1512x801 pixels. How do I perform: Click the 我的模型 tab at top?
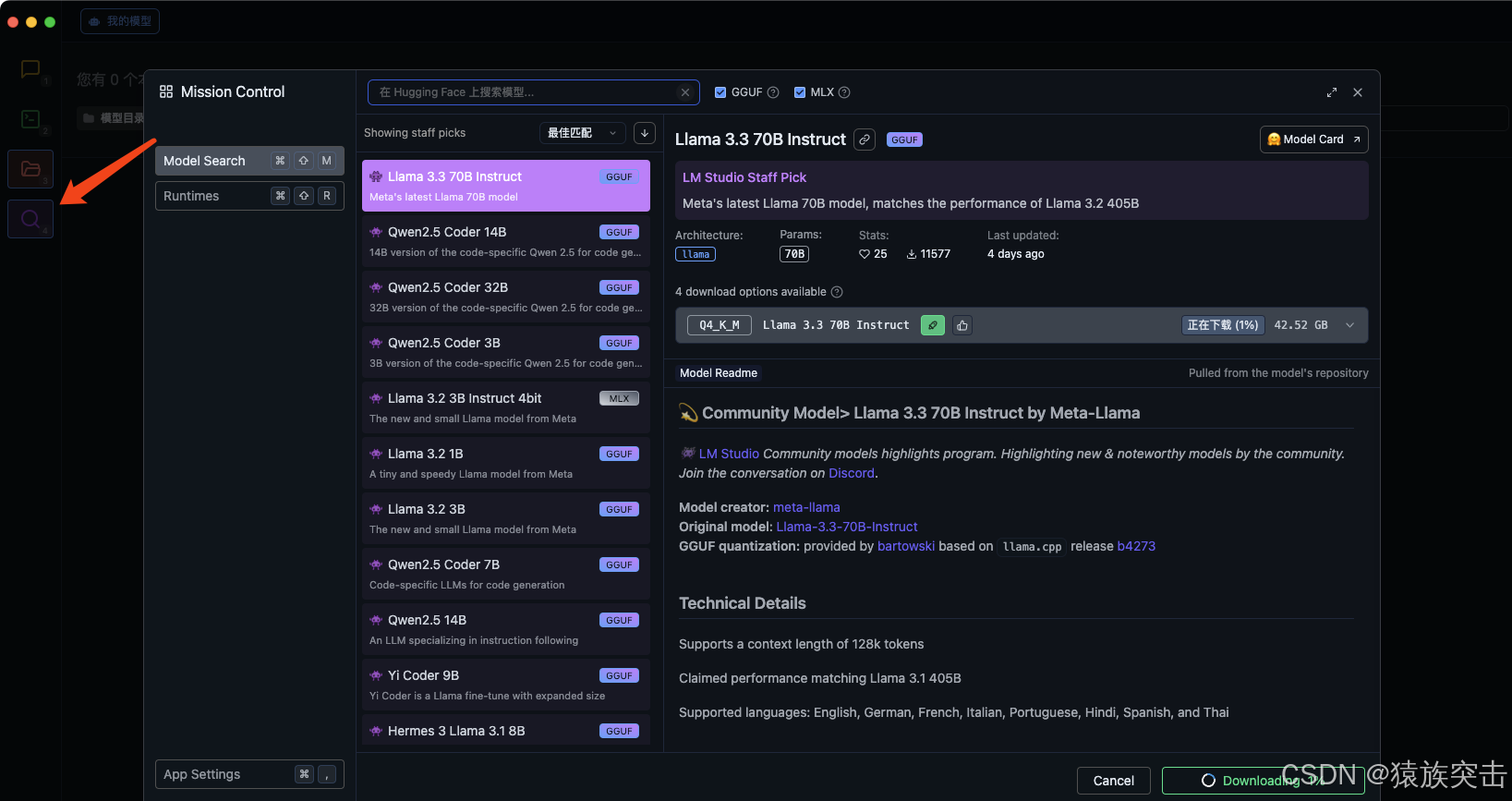coord(120,21)
